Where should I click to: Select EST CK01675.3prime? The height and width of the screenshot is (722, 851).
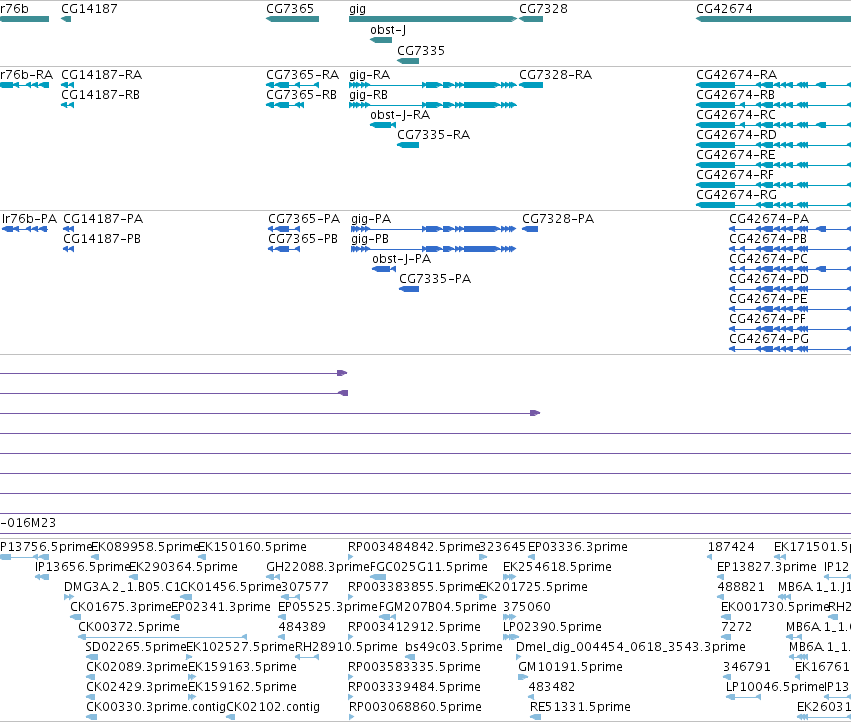point(121,607)
